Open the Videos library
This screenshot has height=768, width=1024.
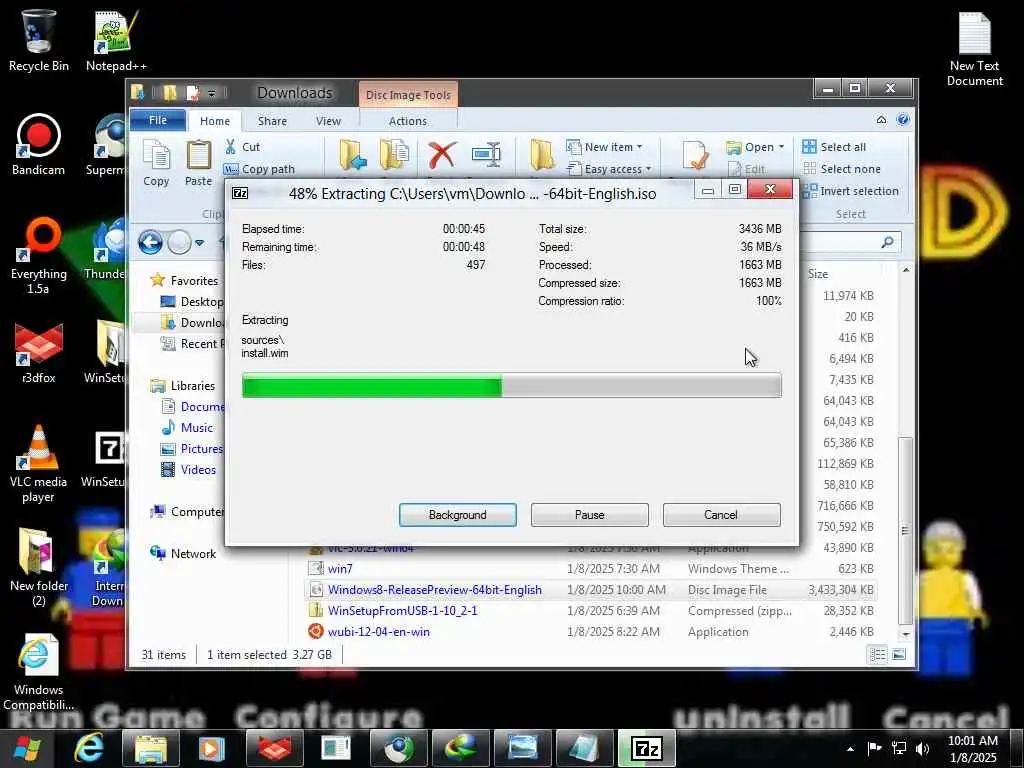tap(188, 470)
